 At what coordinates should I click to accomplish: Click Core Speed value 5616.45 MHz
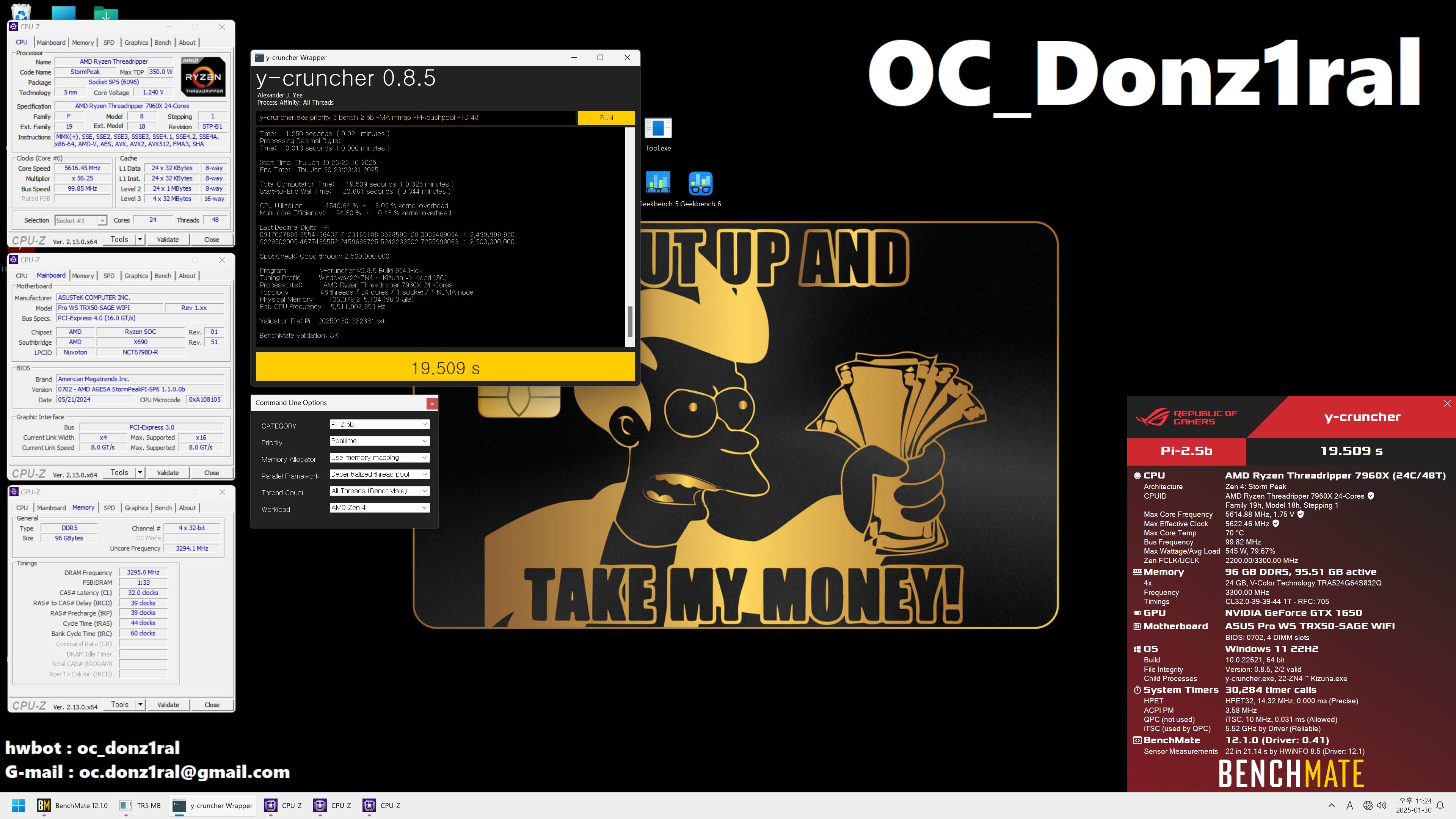(83, 168)
